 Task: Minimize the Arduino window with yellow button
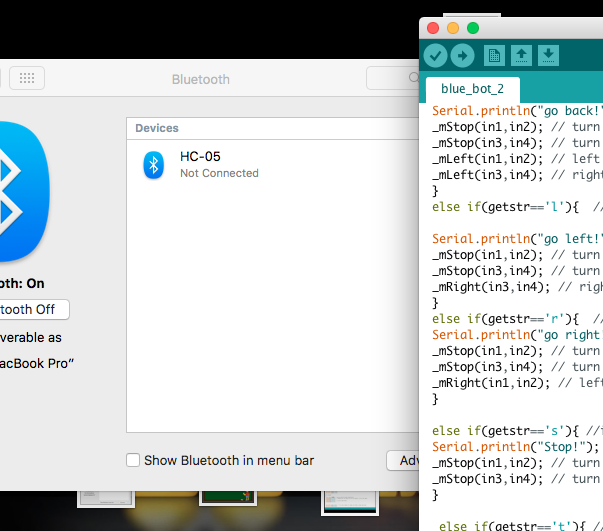pyautogui.click(x=453, y=28)
